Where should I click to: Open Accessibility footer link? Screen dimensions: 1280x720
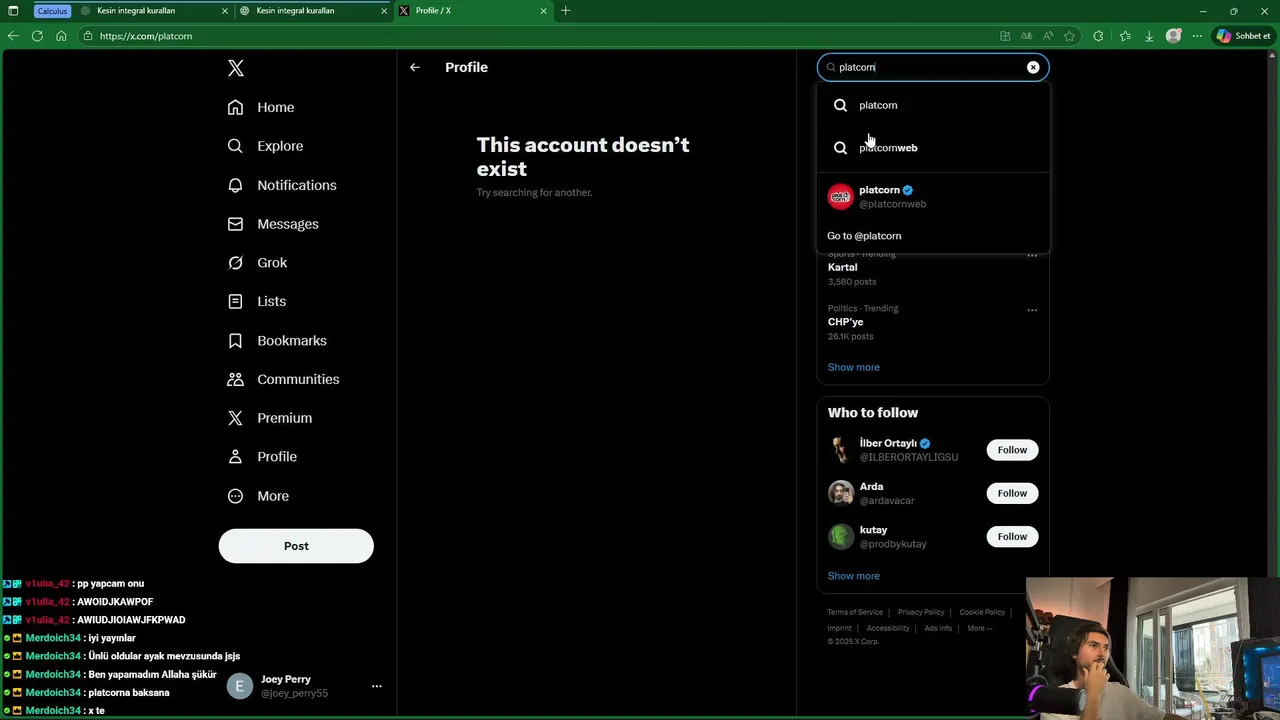click(x=888, y=628)
